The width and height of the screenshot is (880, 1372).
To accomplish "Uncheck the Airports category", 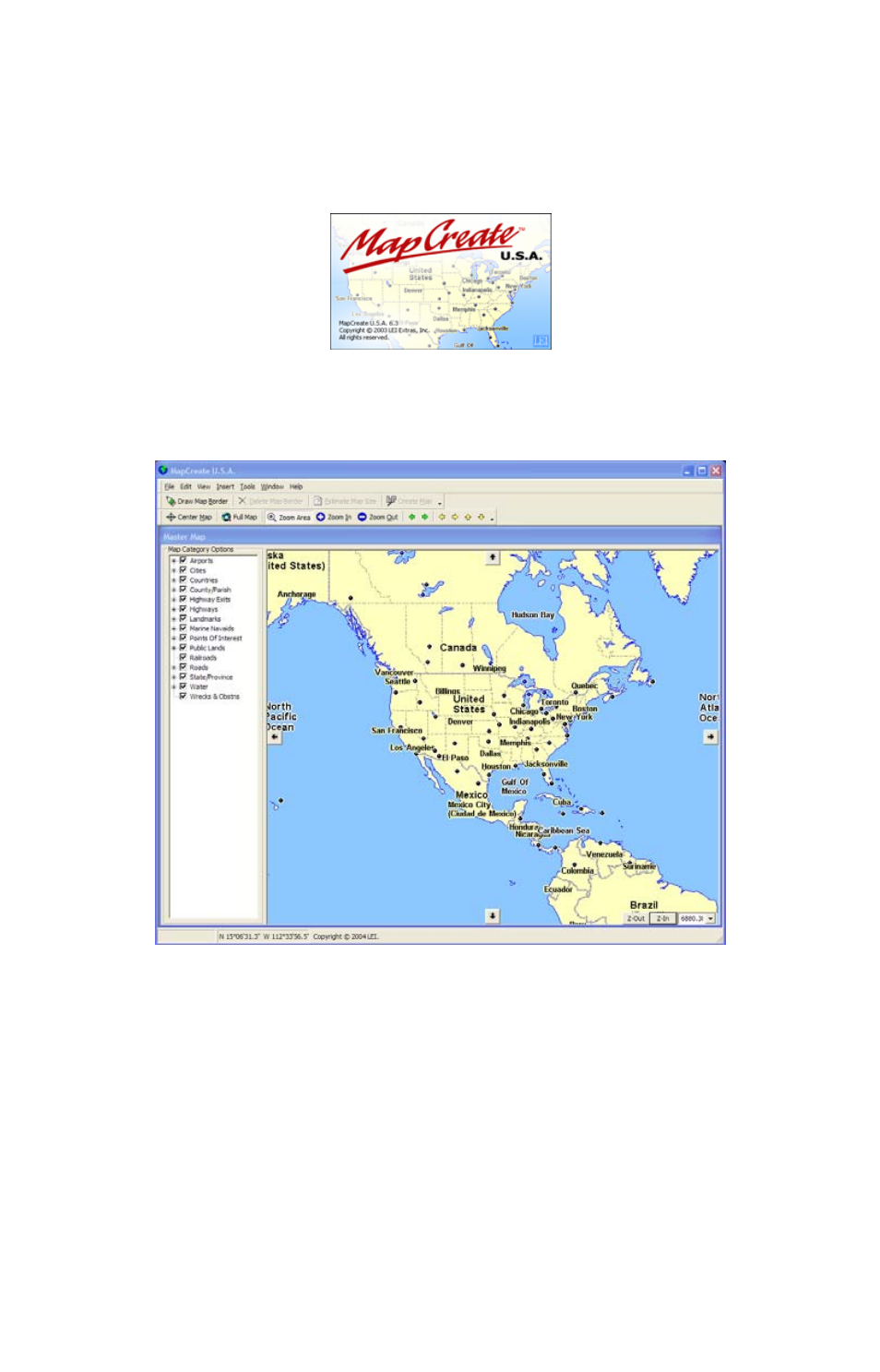I will pyautogui.click(x=183, y=560).
